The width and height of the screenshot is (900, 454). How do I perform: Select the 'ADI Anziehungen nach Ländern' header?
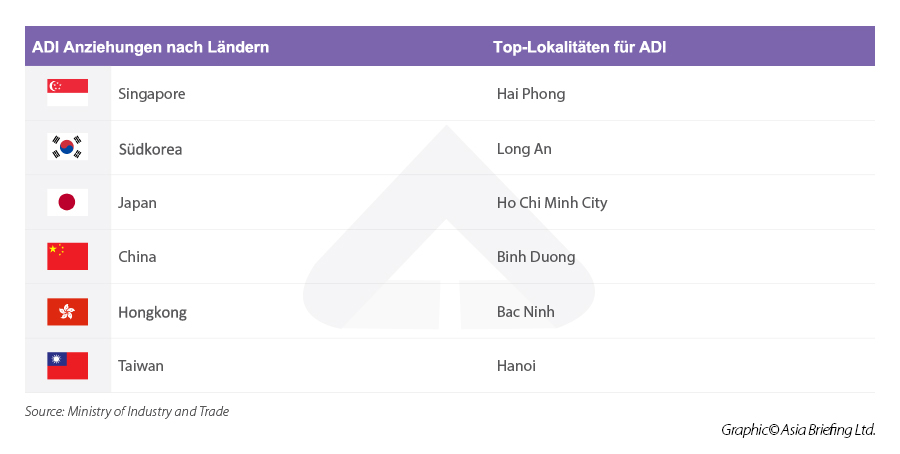(x=150, y=47)
